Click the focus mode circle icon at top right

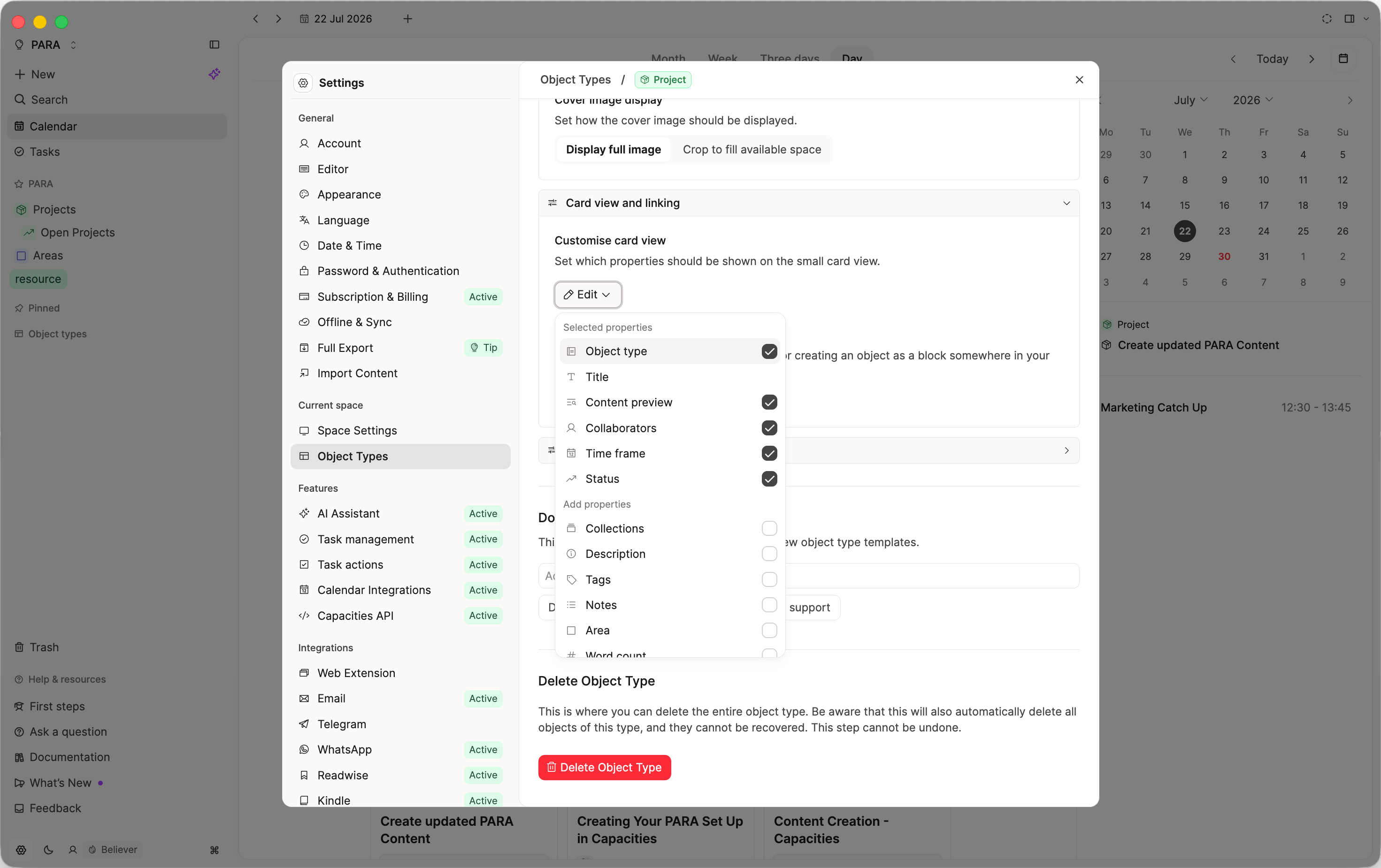[1327, 19]
